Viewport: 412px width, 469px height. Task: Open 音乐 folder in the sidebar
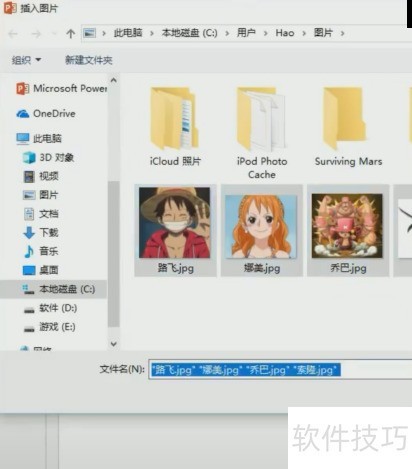(49, 251)
